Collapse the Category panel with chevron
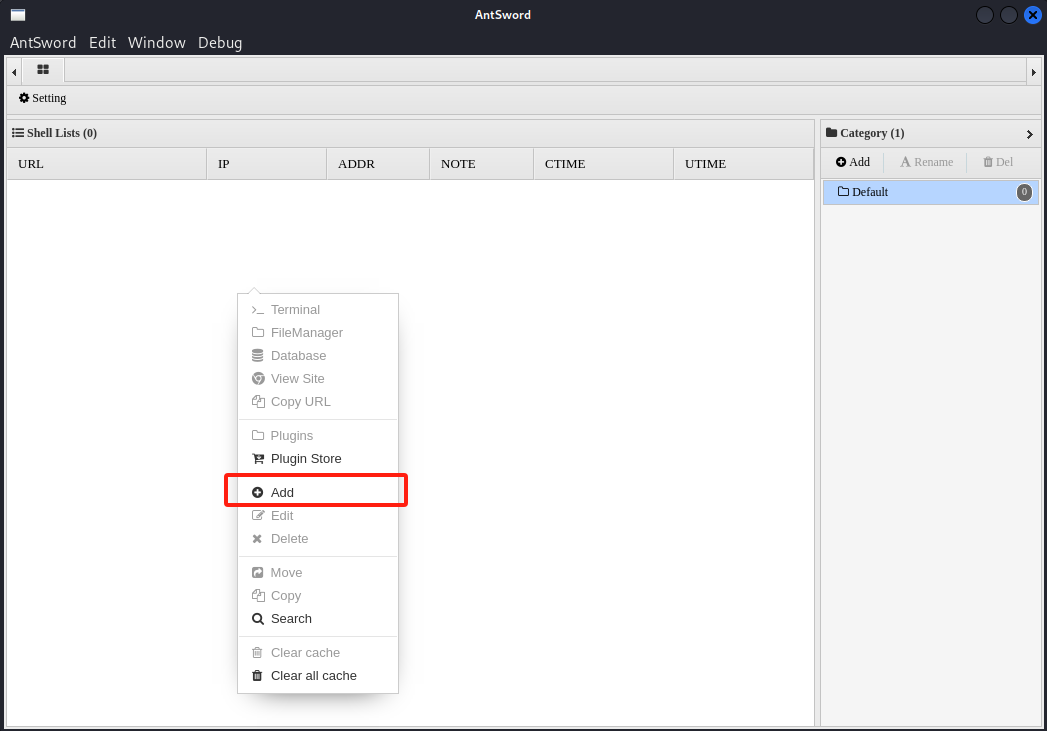 (x=1029, y=134)
